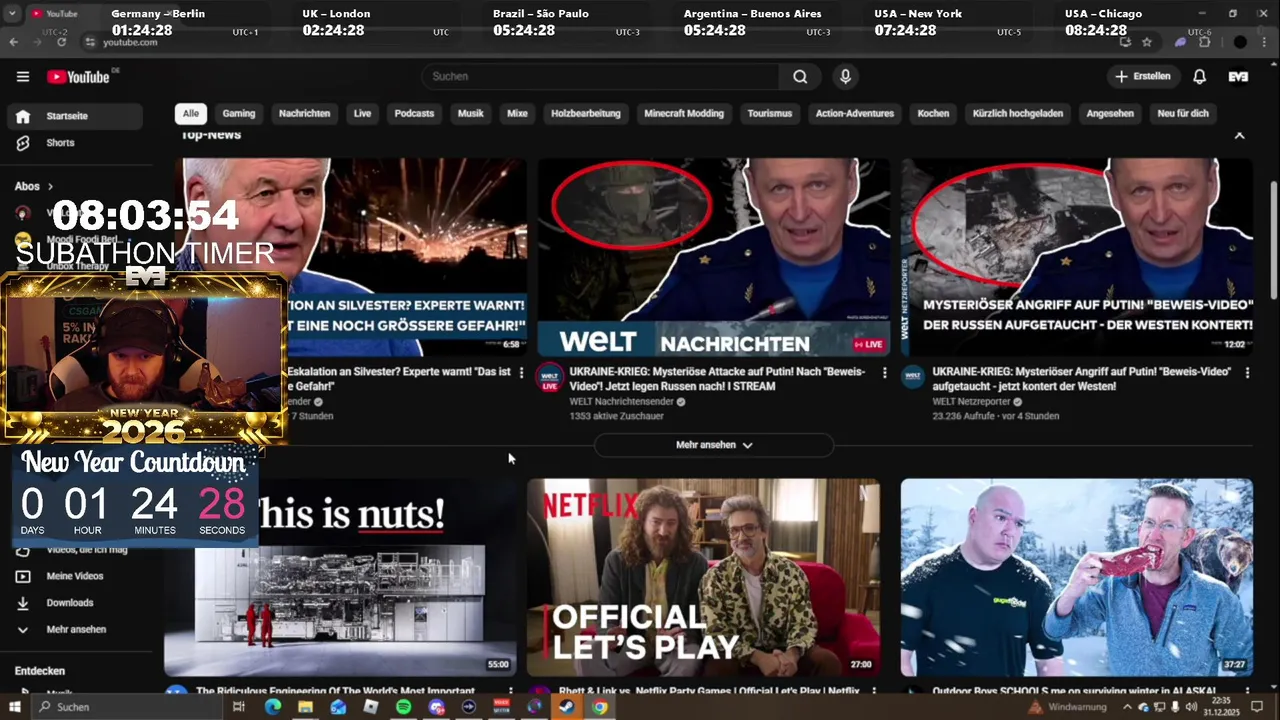Select the Nachrichten filter chip
Image resolution: width=1280 pixels, height=720 pixels.
click(304, 114)
